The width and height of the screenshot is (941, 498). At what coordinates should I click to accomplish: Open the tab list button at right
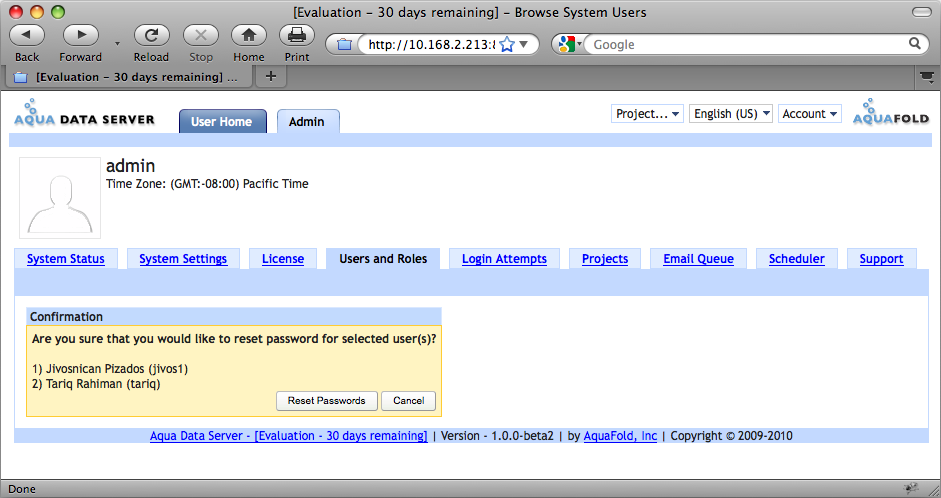pyautogui.click(x=927, y=76)
